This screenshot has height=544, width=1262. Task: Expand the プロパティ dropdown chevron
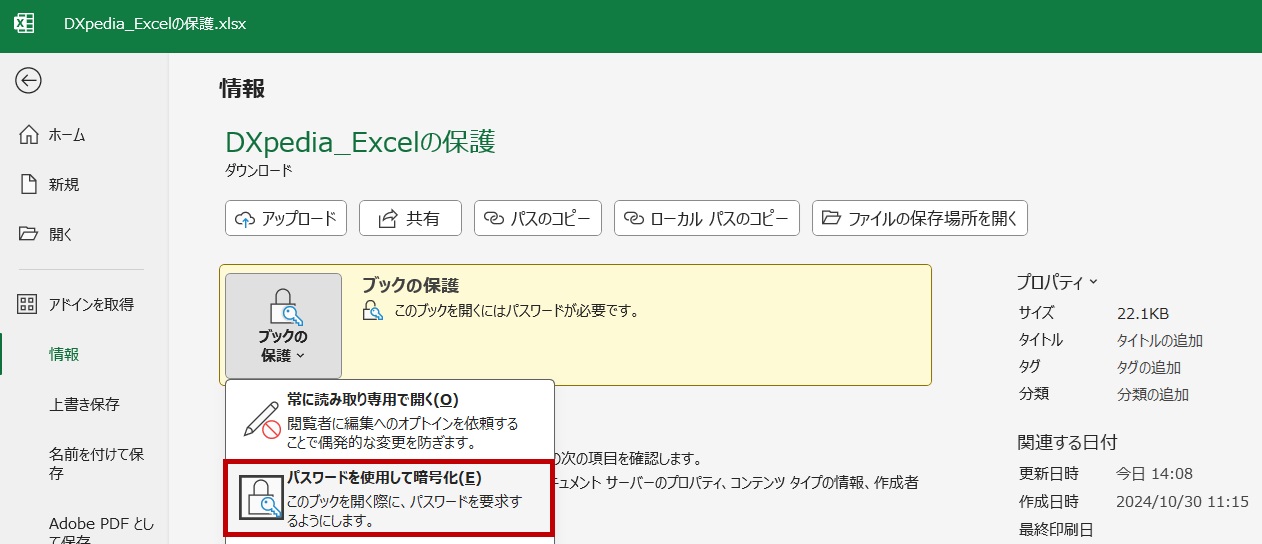pyautogui.click(x=1093, y=283)
